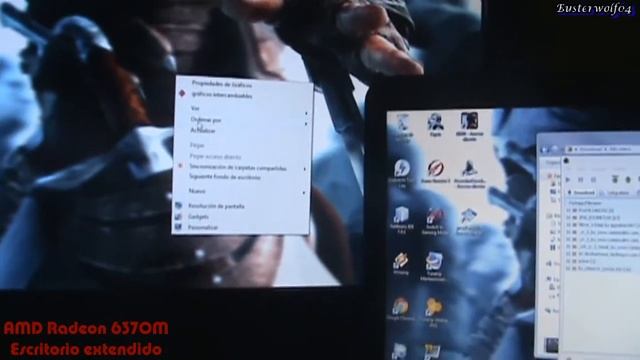Select the Winamp desktop icon
Screen dimensions: 640x360
pyautogui.click(x=401, y=263)
